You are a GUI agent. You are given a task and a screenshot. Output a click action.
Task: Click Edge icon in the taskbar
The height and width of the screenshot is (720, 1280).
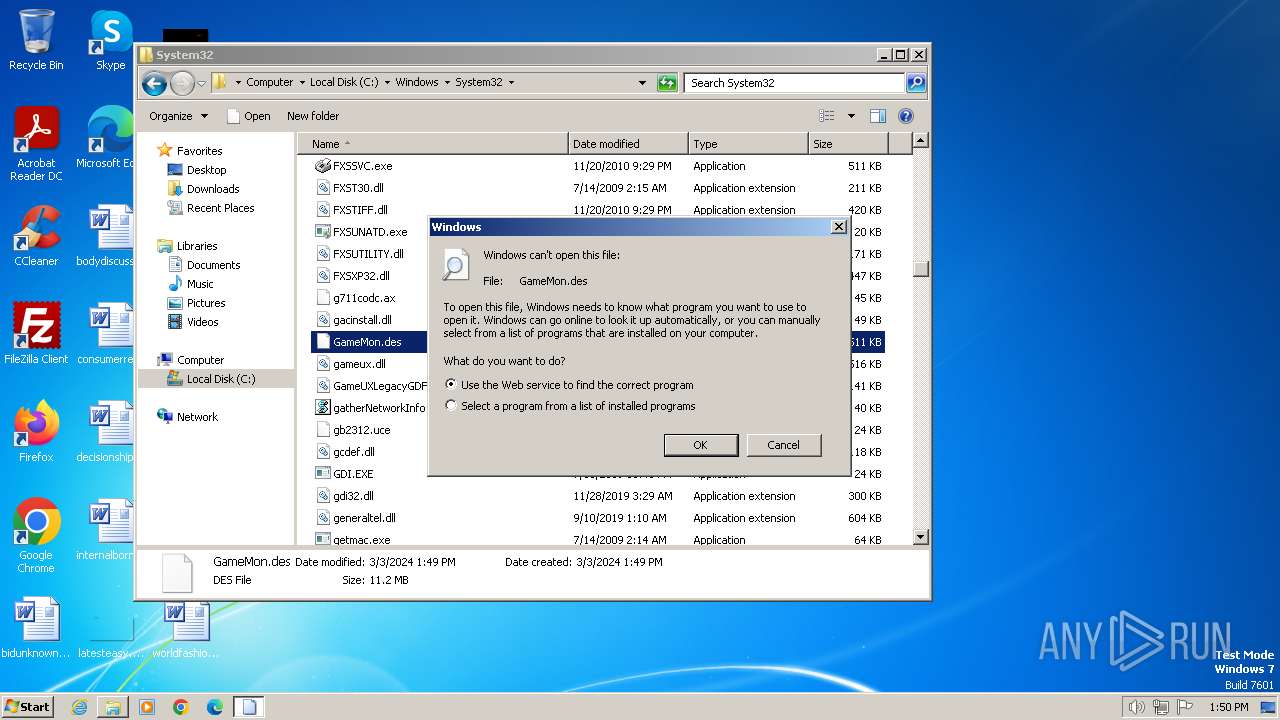tap(215, 707)
